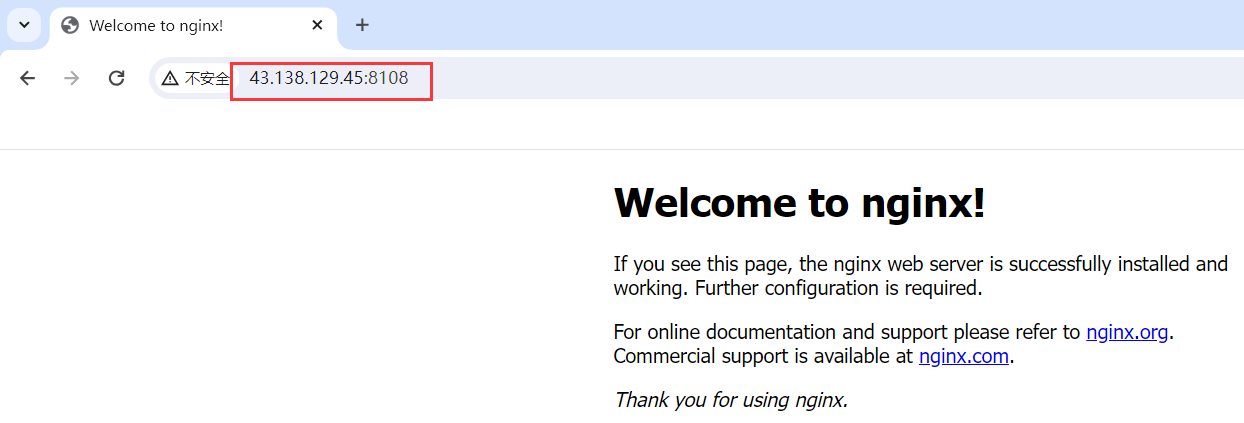Go forward to the next page
This screenshot has width=1244, height=423.
pyautogui.click(x=71, y=78)
